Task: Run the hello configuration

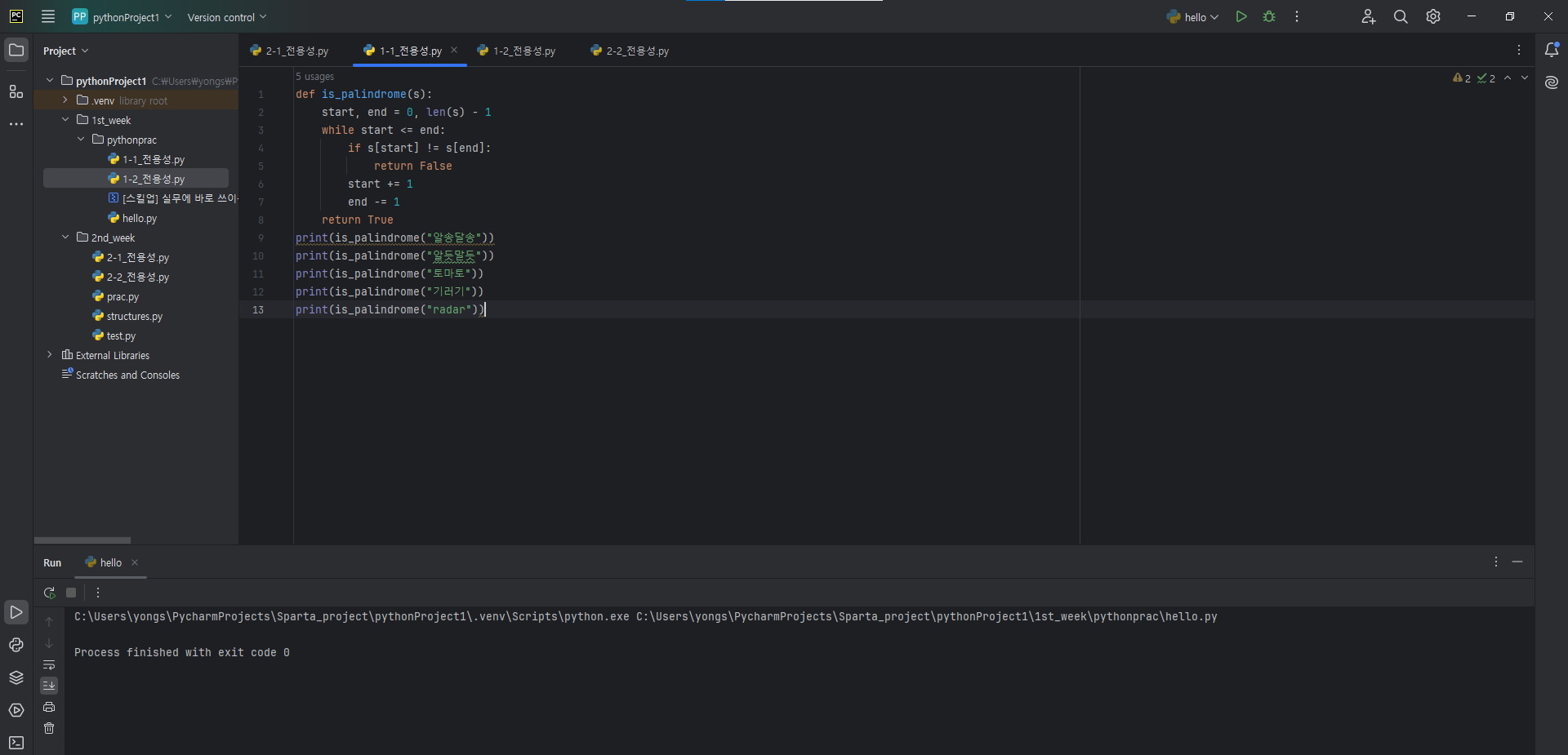Action: point(1241,16)
